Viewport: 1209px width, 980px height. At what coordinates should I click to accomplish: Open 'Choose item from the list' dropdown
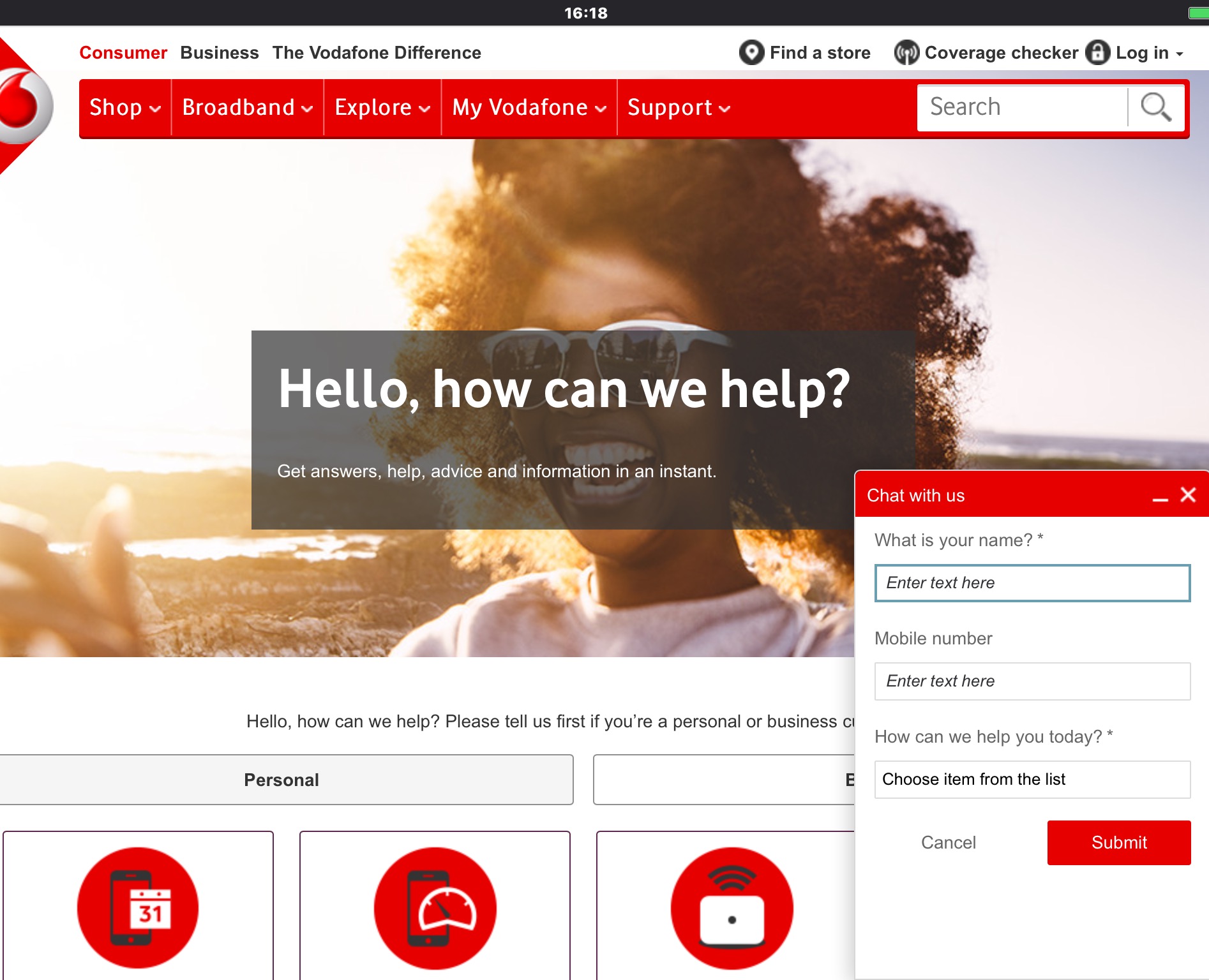click(1032, 779)
